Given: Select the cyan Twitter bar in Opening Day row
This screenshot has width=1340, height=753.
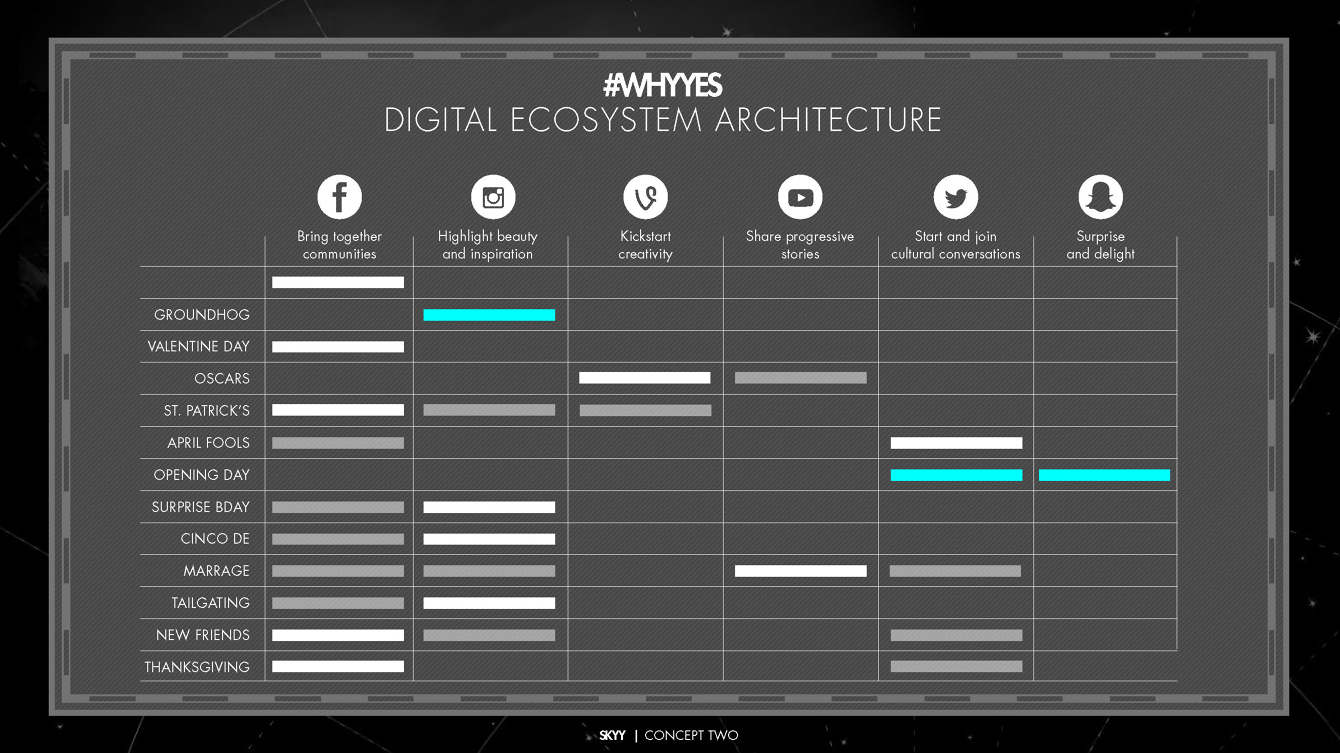Looking at the screenshot, I should pos(956,475).
